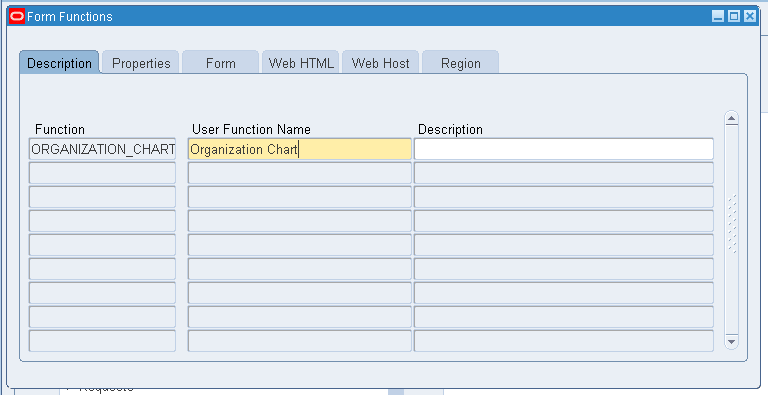The height and width of the screenshot is (395, 768).
Task: Click the scrollbar down arrow
Action: [732, 342]
